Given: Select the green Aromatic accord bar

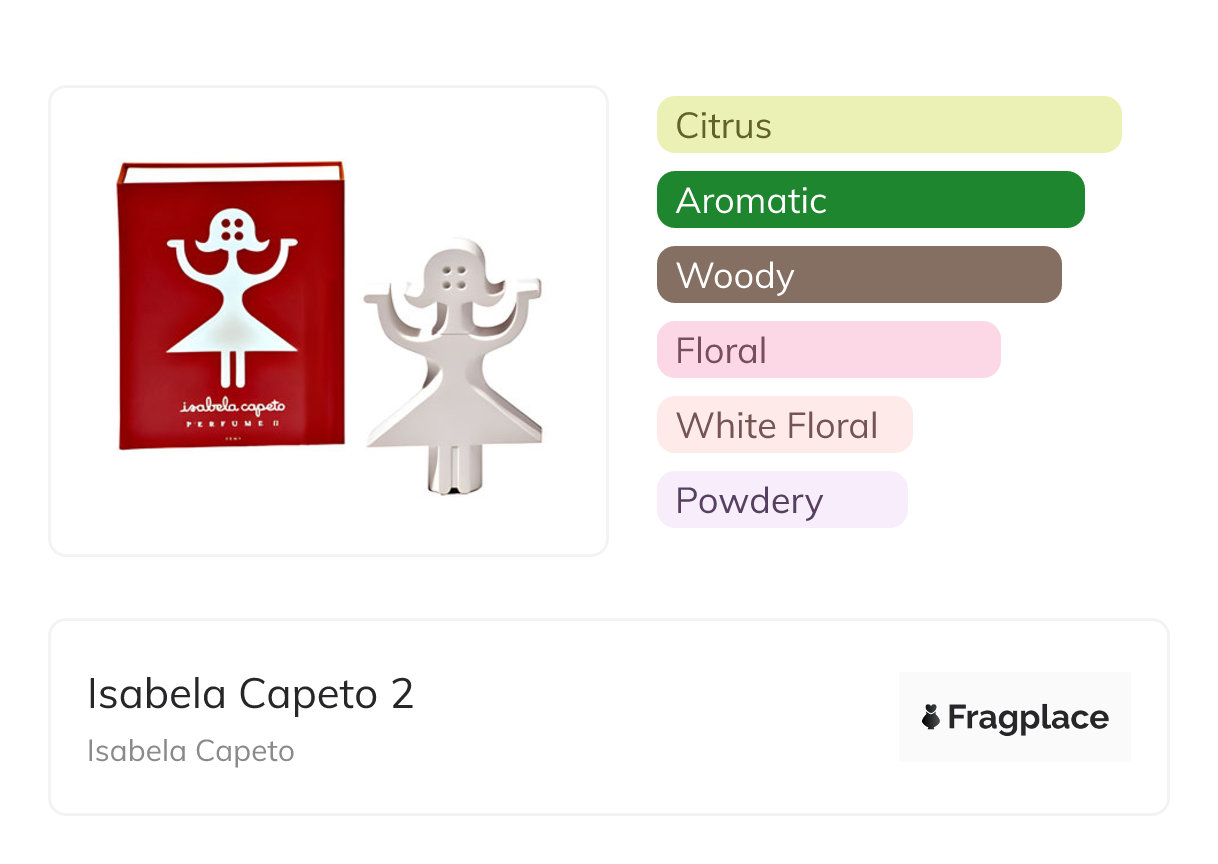Looking at the screenshot, I should (870, 200).
